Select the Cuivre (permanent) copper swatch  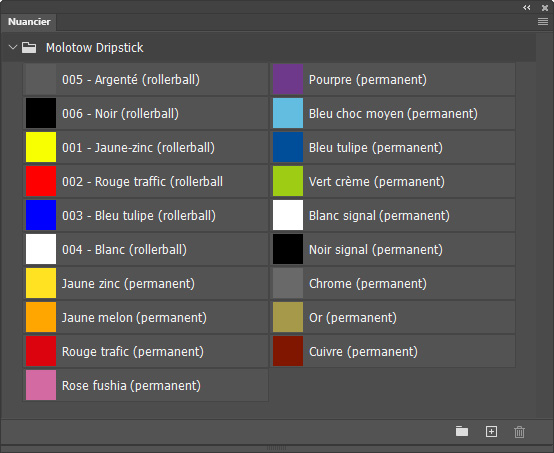point(393,351)
